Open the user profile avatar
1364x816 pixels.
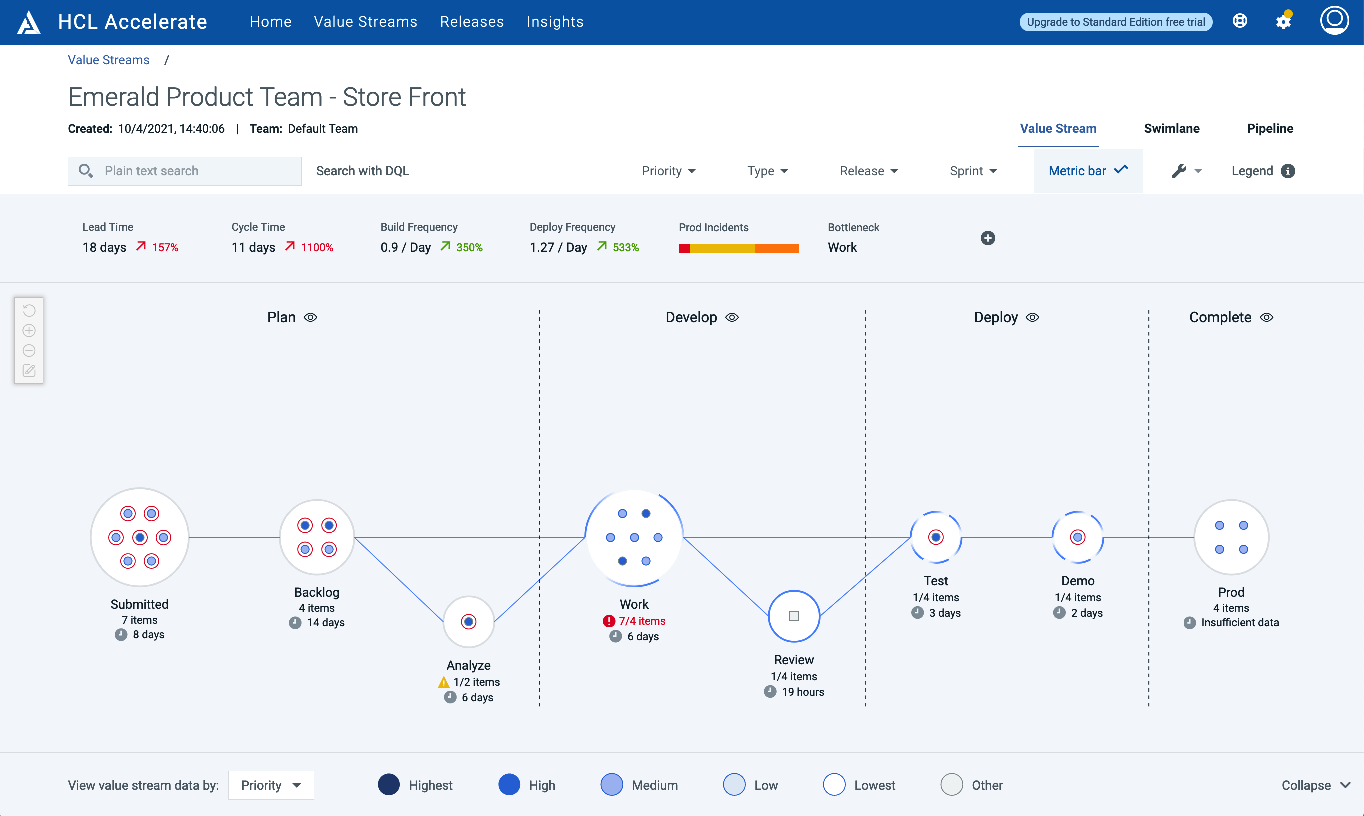1335,21
